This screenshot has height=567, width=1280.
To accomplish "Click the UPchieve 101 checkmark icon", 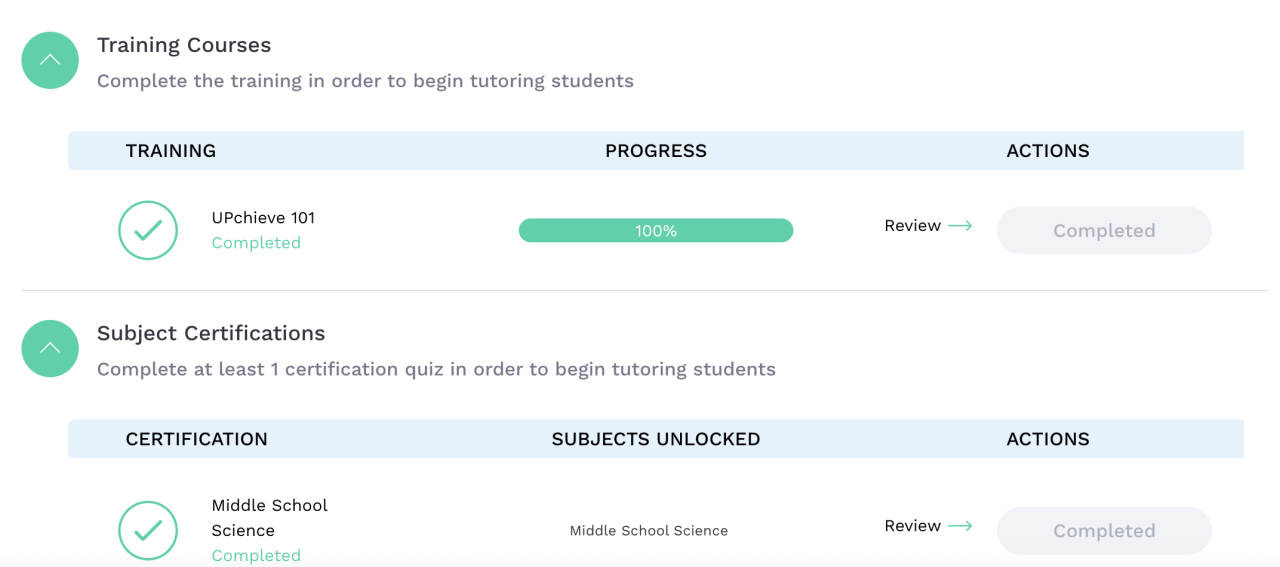I will click(148, 231).
